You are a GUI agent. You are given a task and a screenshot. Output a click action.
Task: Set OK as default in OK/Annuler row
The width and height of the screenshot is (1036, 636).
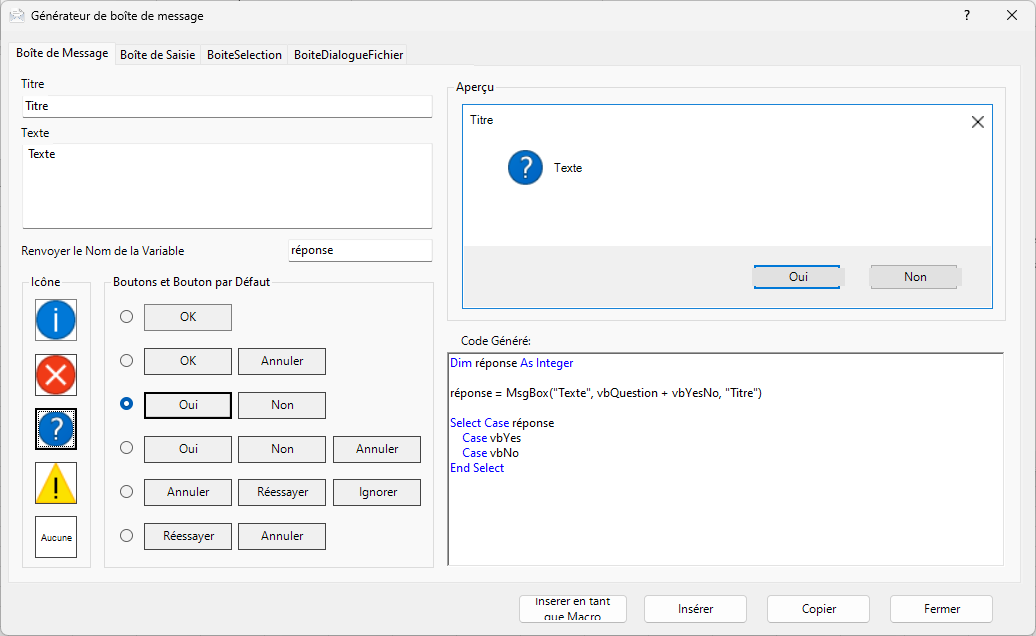(188, 361)
